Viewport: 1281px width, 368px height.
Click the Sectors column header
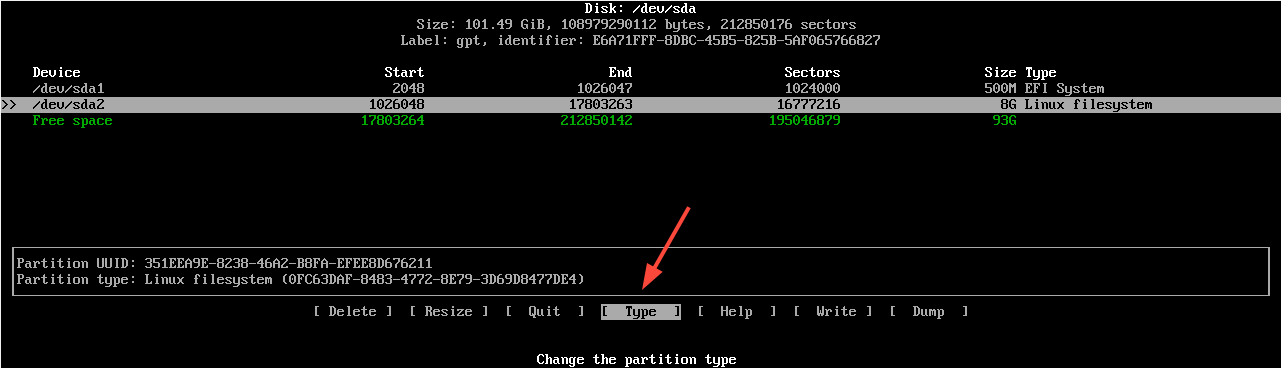click(812, 73)
